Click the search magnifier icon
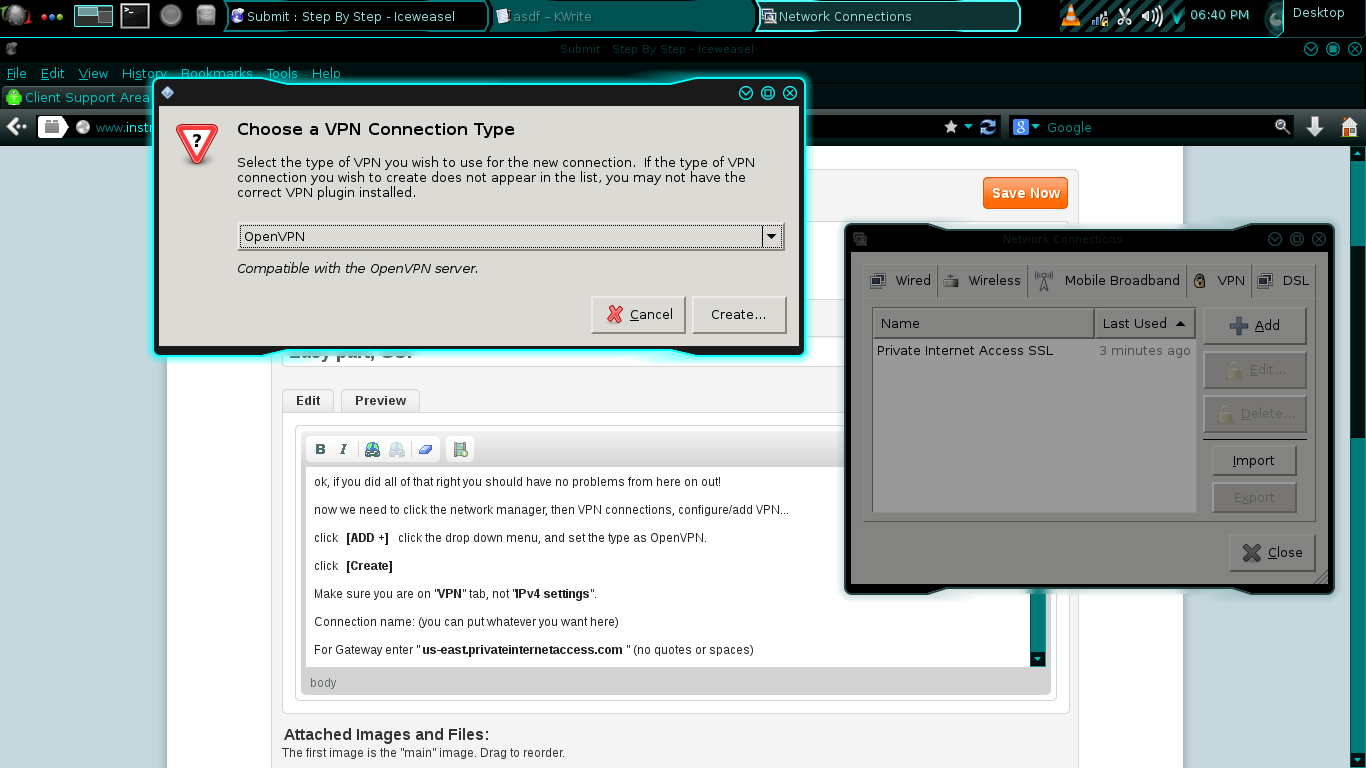The height and width of the screenshot is (768, 1366). tap(1283, 127)
